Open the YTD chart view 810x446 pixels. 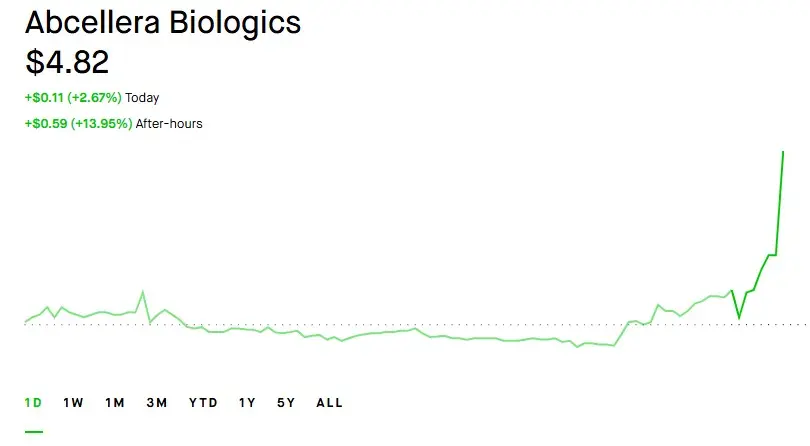coord(204,403)
